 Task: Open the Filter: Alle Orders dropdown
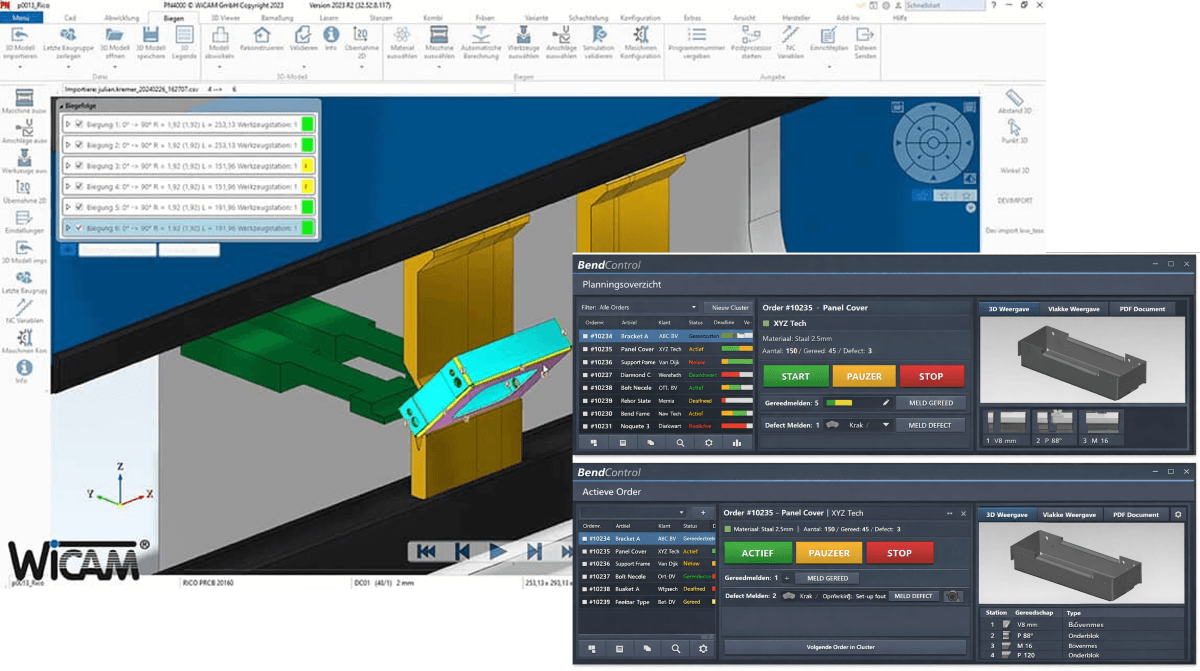point(693,308)
